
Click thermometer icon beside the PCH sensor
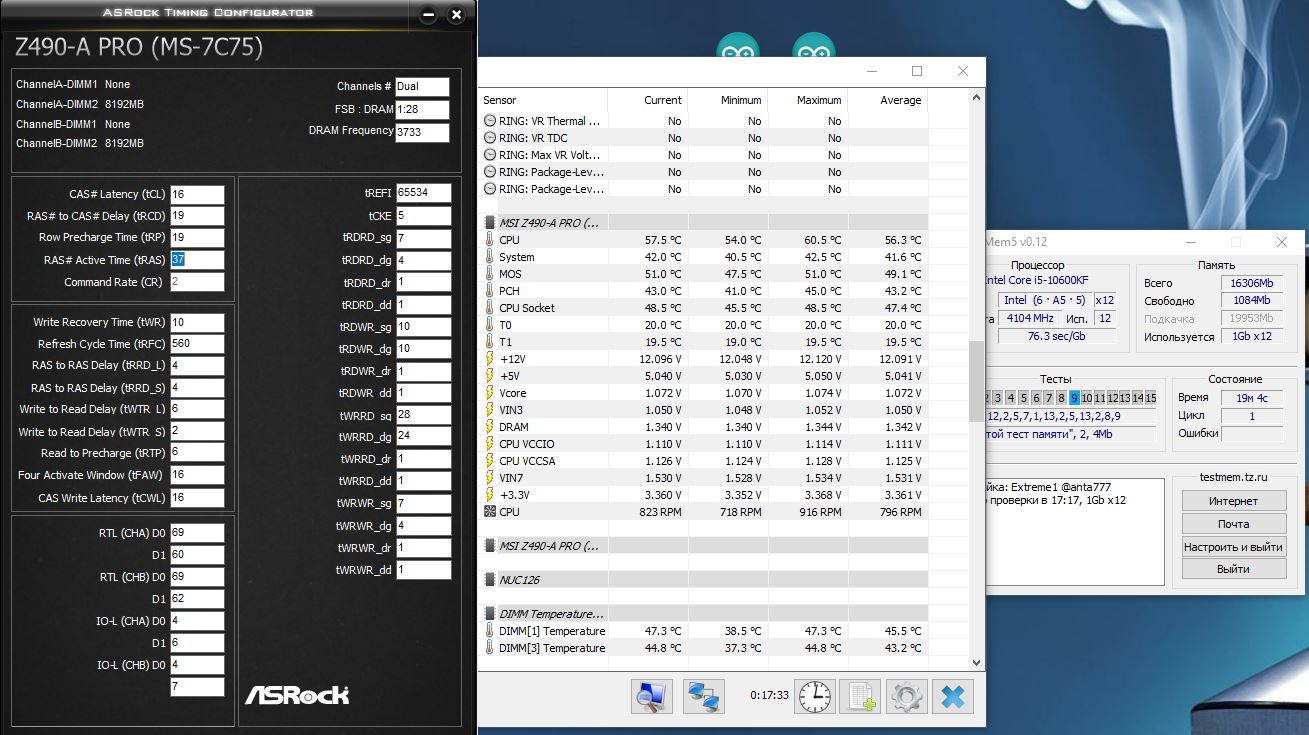pyautogui.click(x=490, y=291)
